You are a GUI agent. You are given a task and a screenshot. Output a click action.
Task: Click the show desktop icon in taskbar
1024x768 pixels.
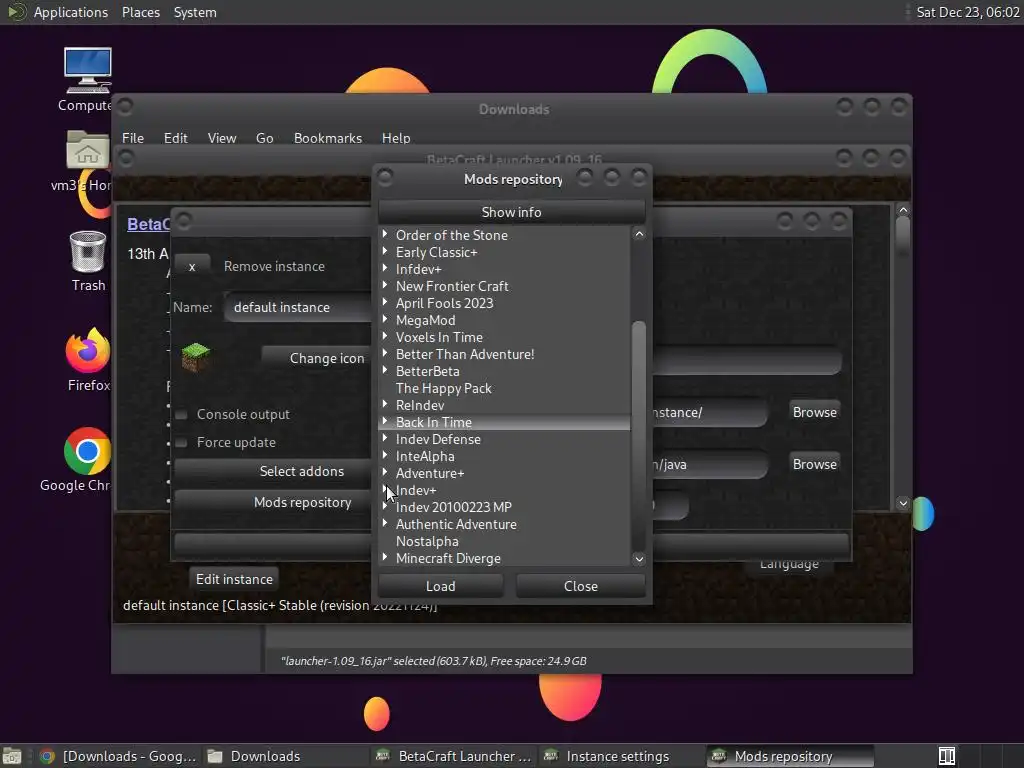12,756
